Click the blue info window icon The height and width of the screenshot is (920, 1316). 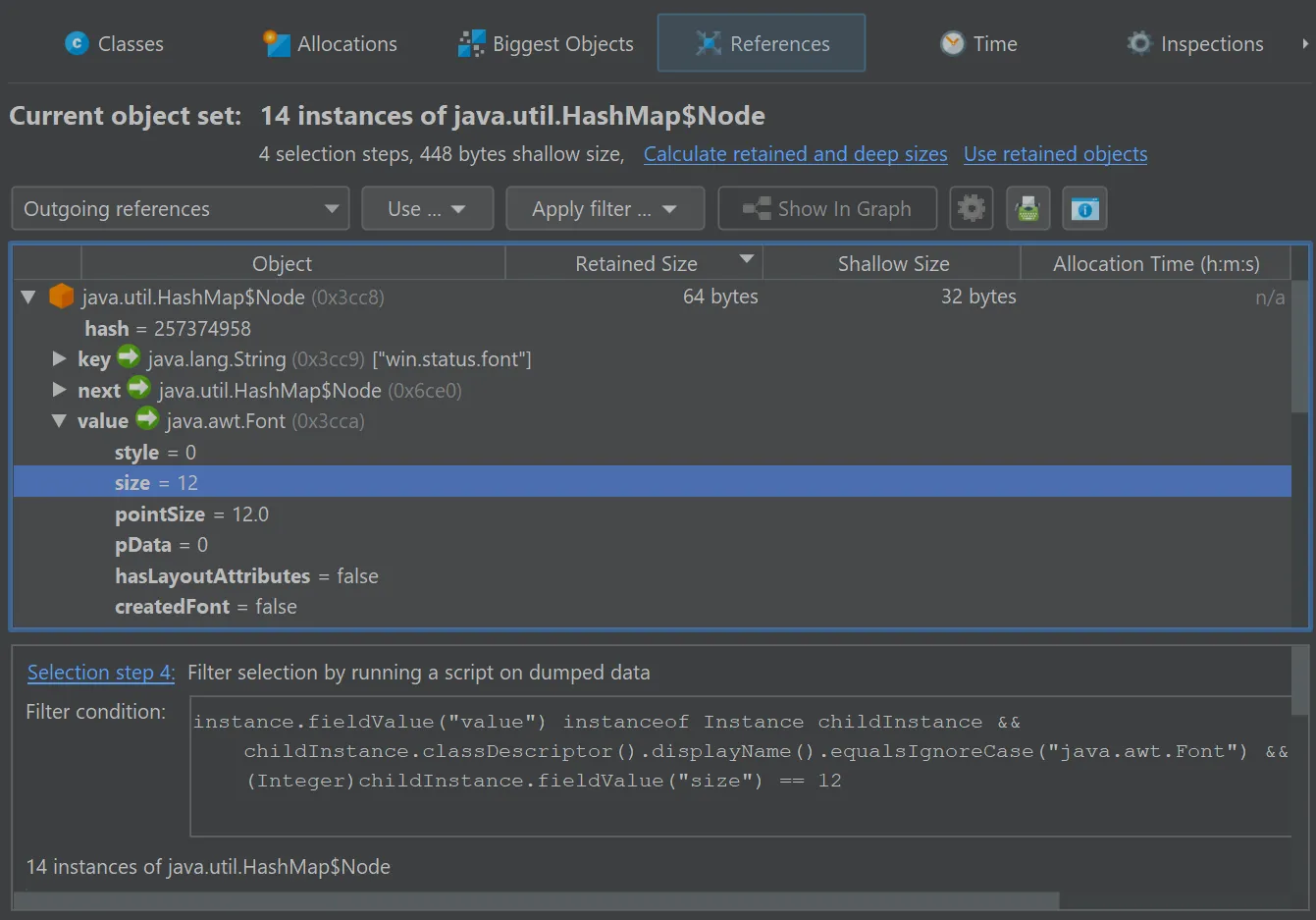[1084, 209]
